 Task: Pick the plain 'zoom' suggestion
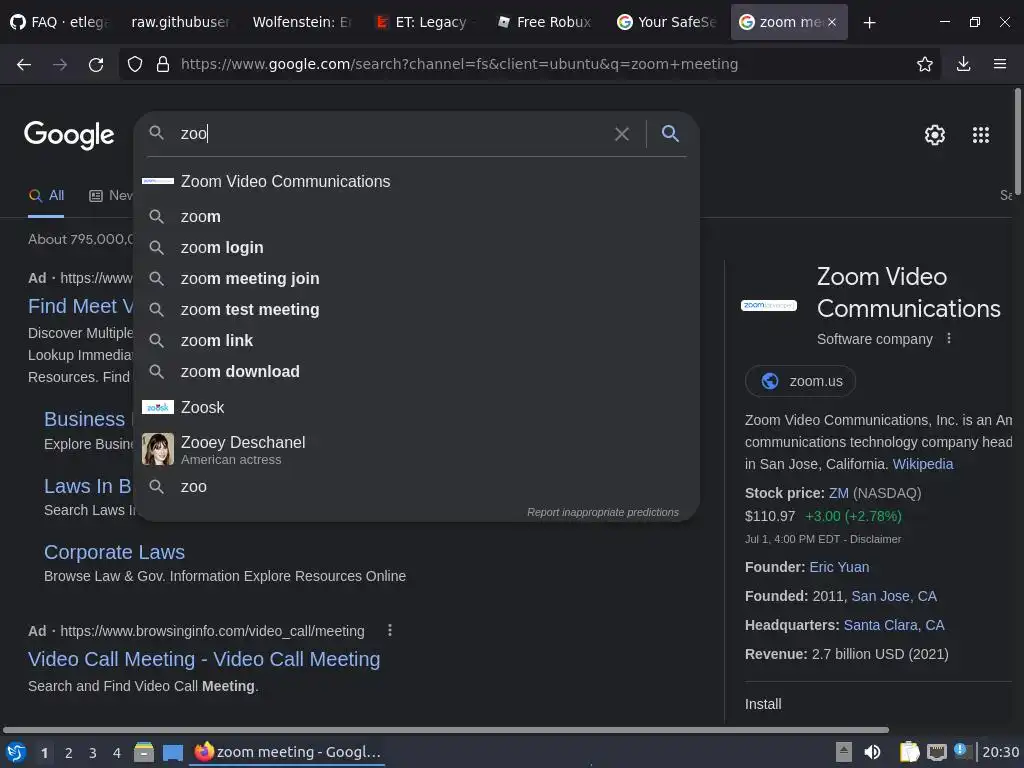pyautogui.click(x=416, y=216)
